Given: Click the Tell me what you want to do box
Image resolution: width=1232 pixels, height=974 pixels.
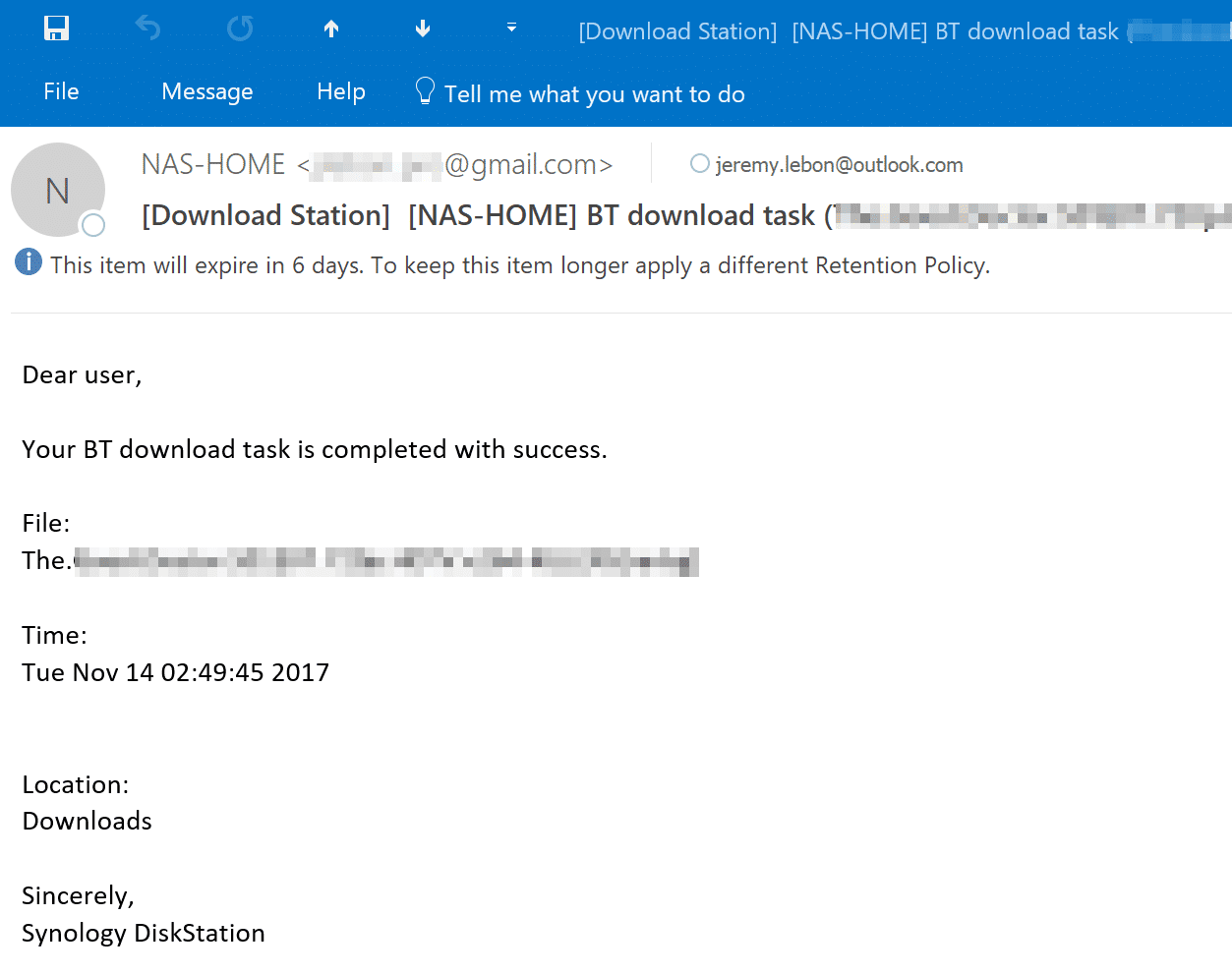Looking at the screenshot, I should pos(580,93).
